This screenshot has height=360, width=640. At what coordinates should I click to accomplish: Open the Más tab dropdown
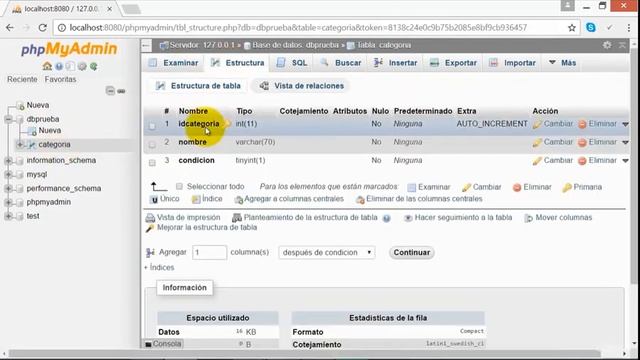point(562,63)
